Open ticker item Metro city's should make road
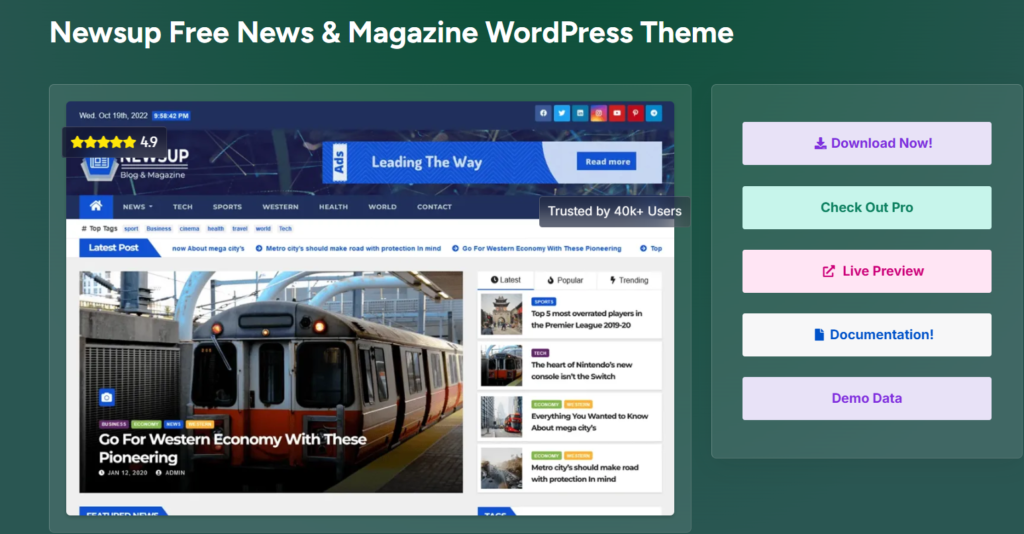 353,249
